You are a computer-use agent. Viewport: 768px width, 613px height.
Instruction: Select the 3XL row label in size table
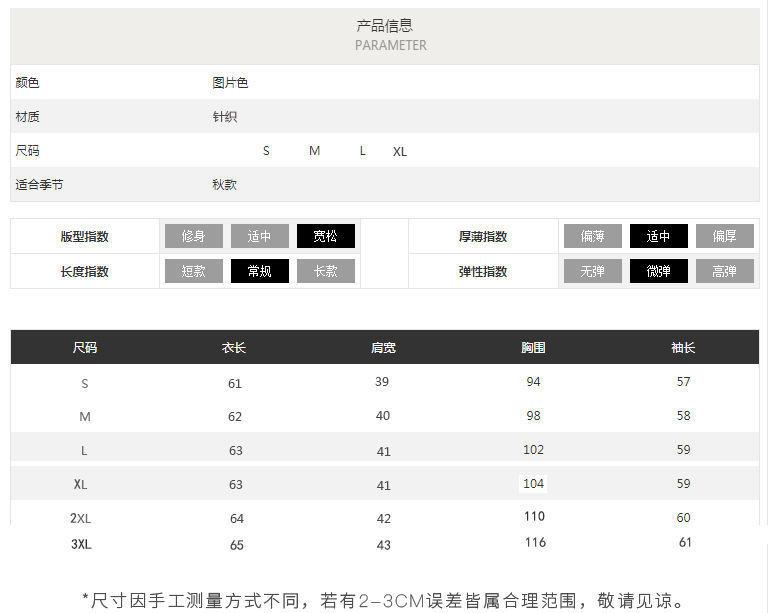coord(81,545)
